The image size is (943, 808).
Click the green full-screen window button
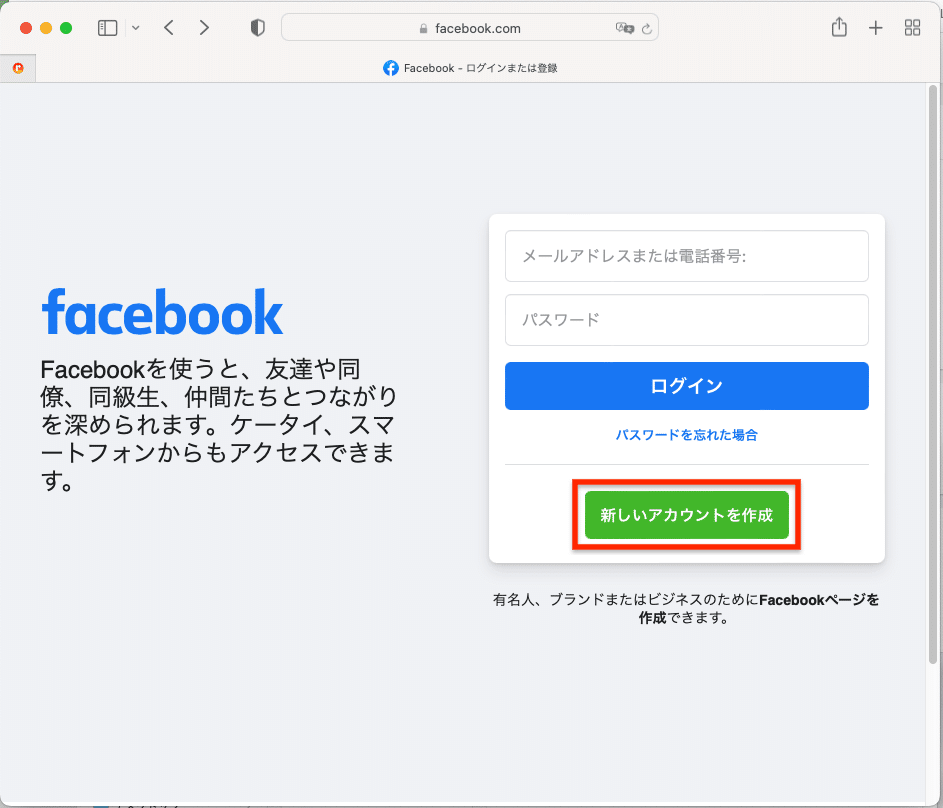click(x=66, y=28)
